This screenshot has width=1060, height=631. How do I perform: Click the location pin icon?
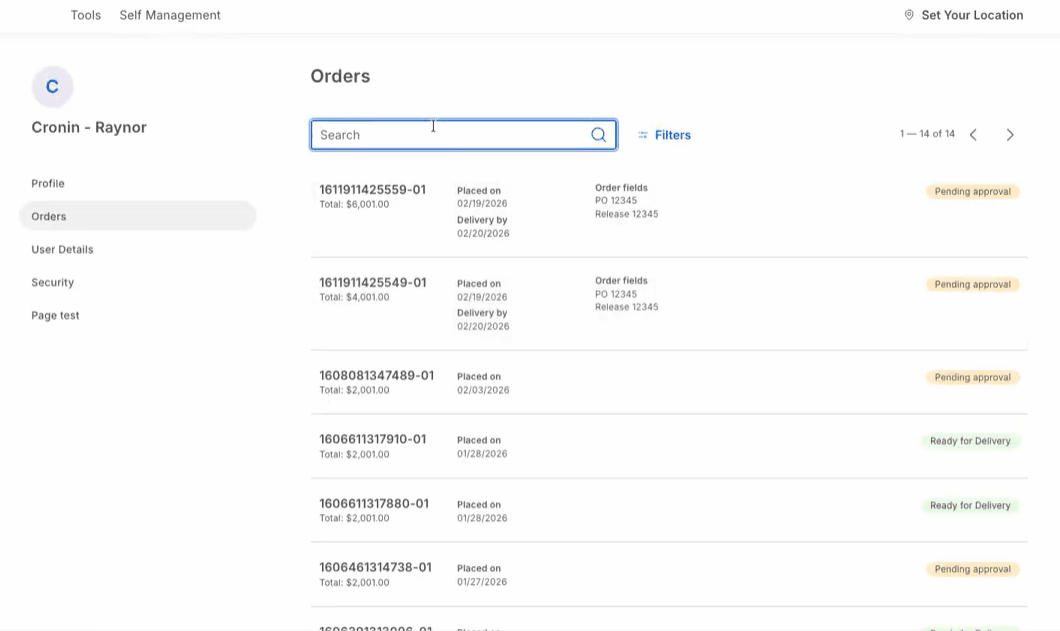pyautogui.click(x=909, y=15)
